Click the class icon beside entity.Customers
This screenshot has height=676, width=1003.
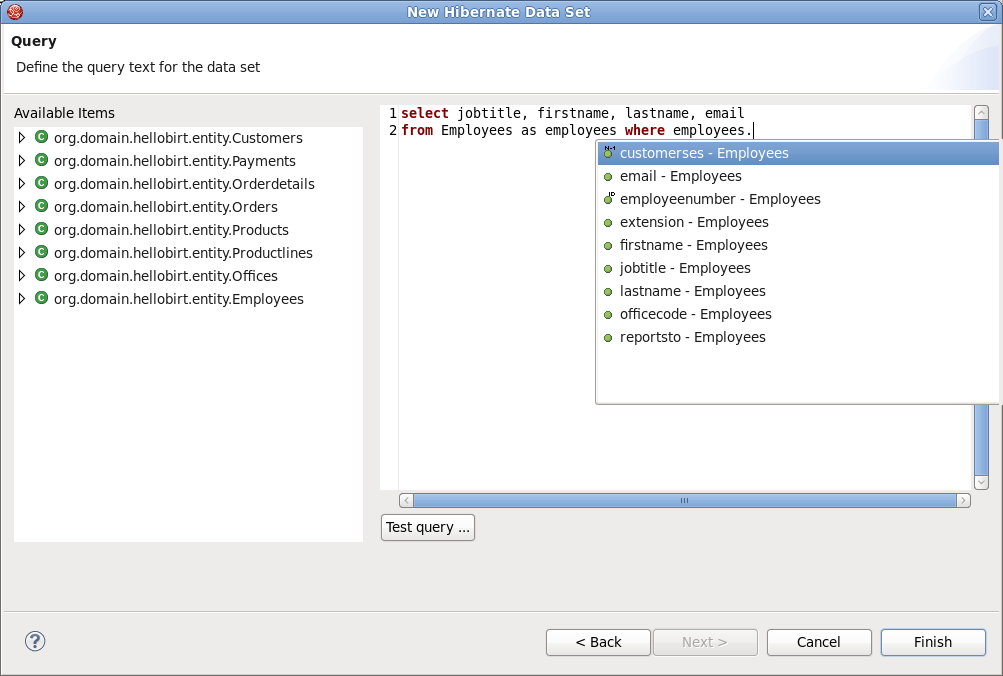pyautogui.click(x=41, y=138)
